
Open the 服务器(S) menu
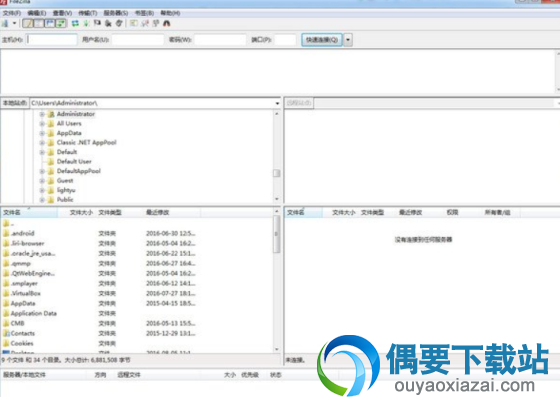116,13
